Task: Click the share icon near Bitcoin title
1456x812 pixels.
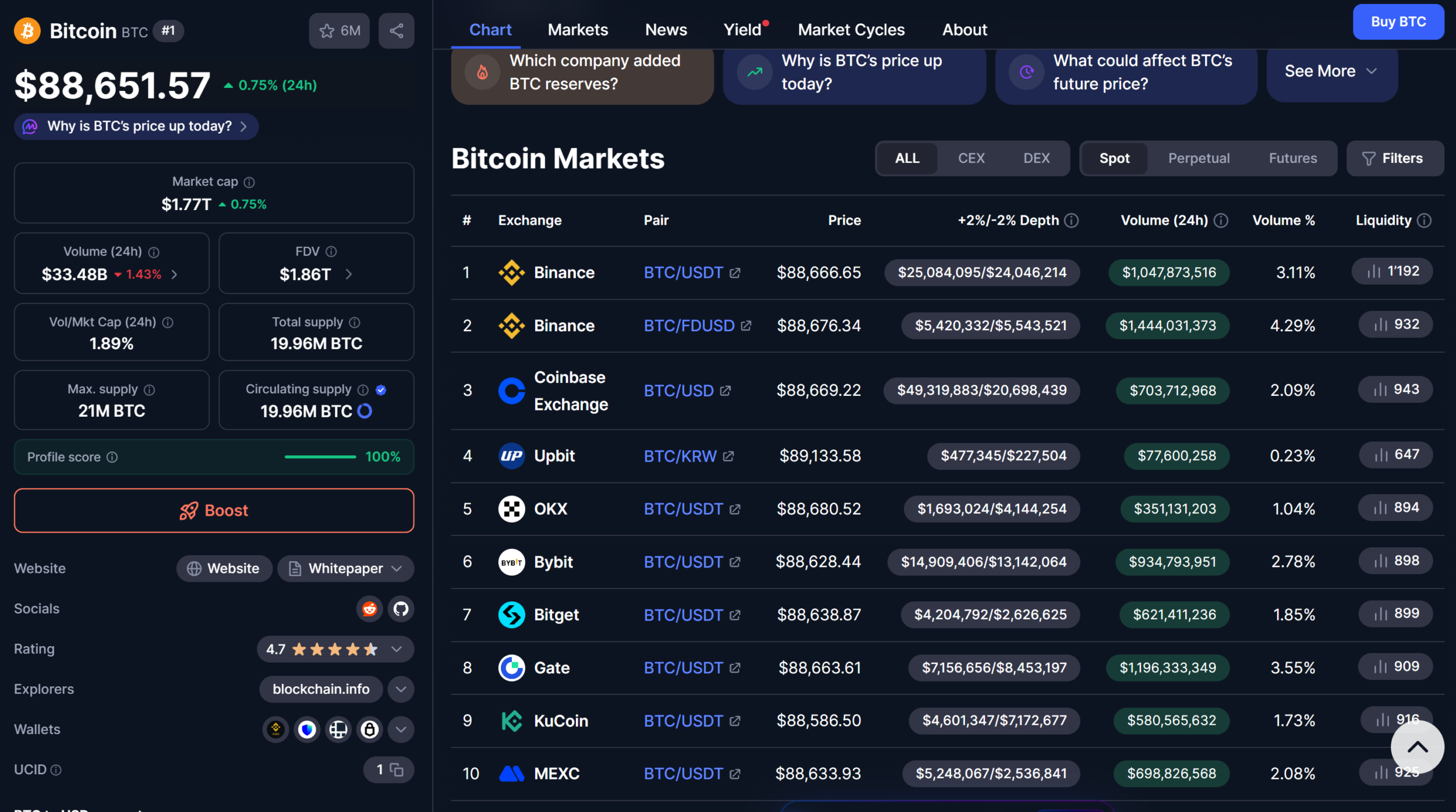Action: click(x=396, y=31)
